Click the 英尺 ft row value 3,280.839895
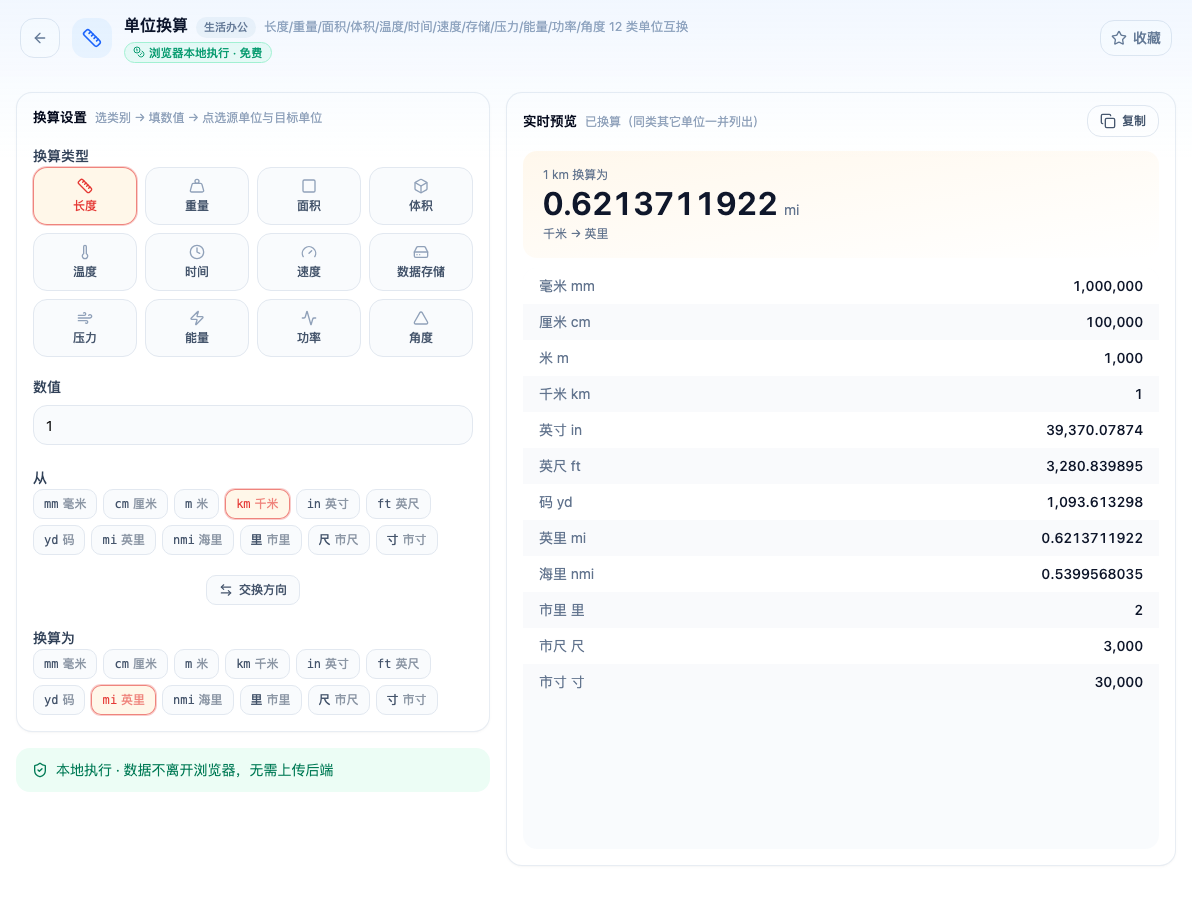 [1094, 466]
